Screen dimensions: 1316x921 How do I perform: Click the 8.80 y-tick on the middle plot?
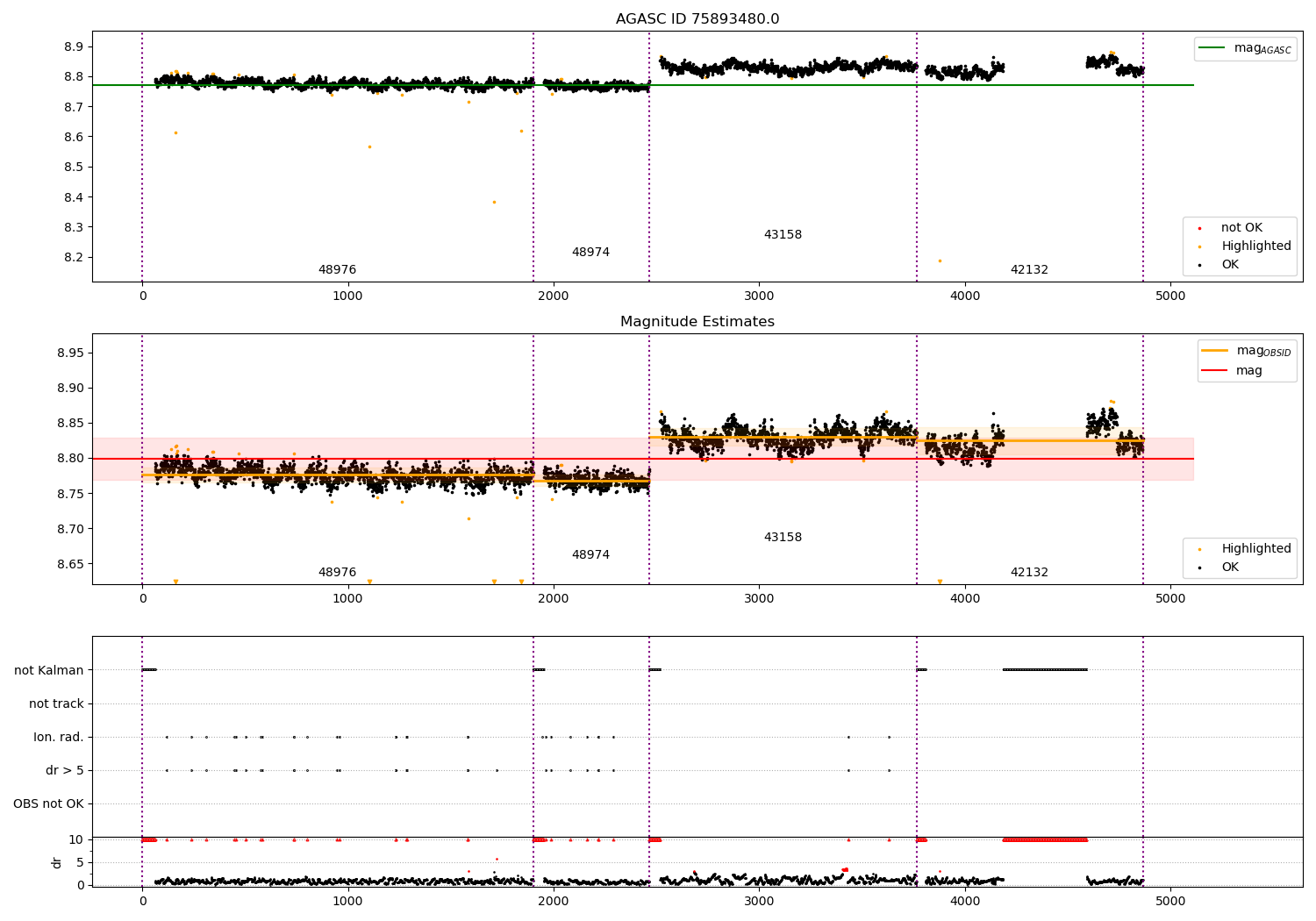coord(69,459)
